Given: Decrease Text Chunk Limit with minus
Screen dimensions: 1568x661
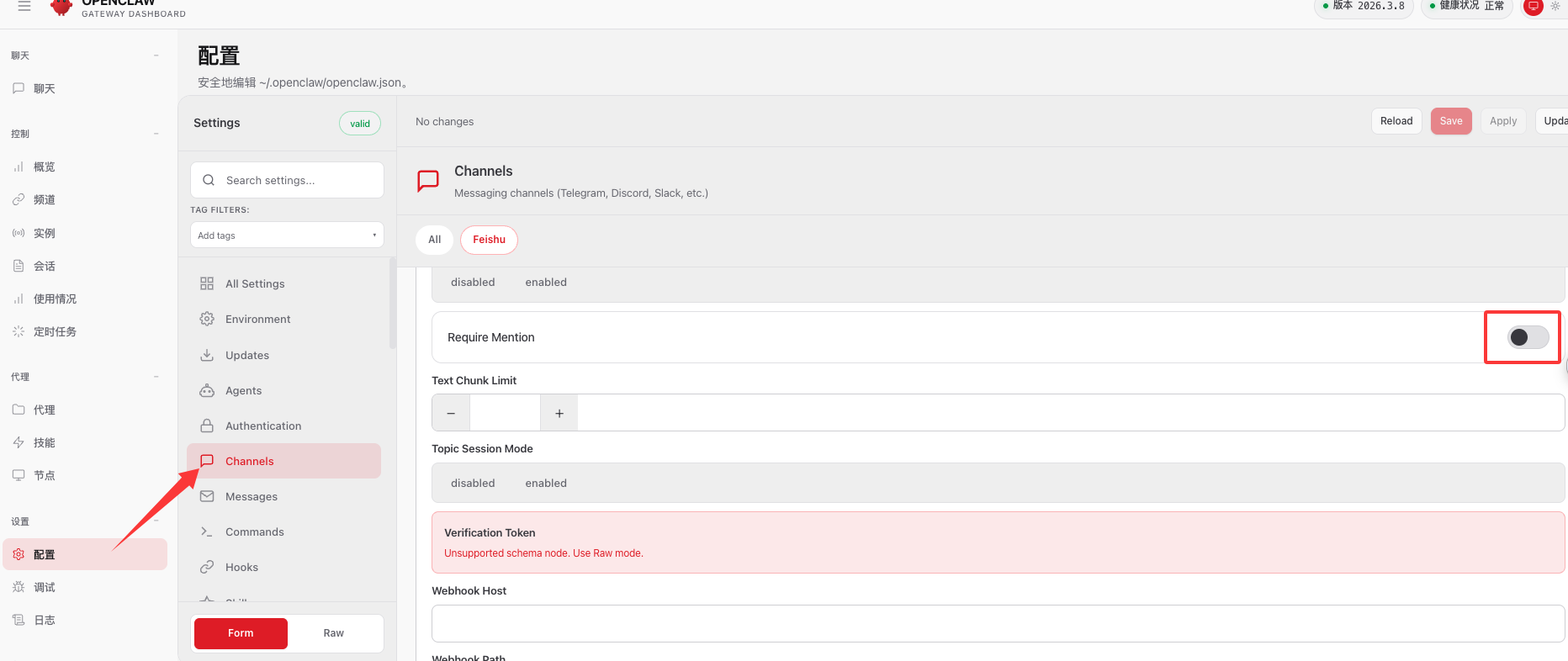Looking at the screenshot, I should coord(451,413).
